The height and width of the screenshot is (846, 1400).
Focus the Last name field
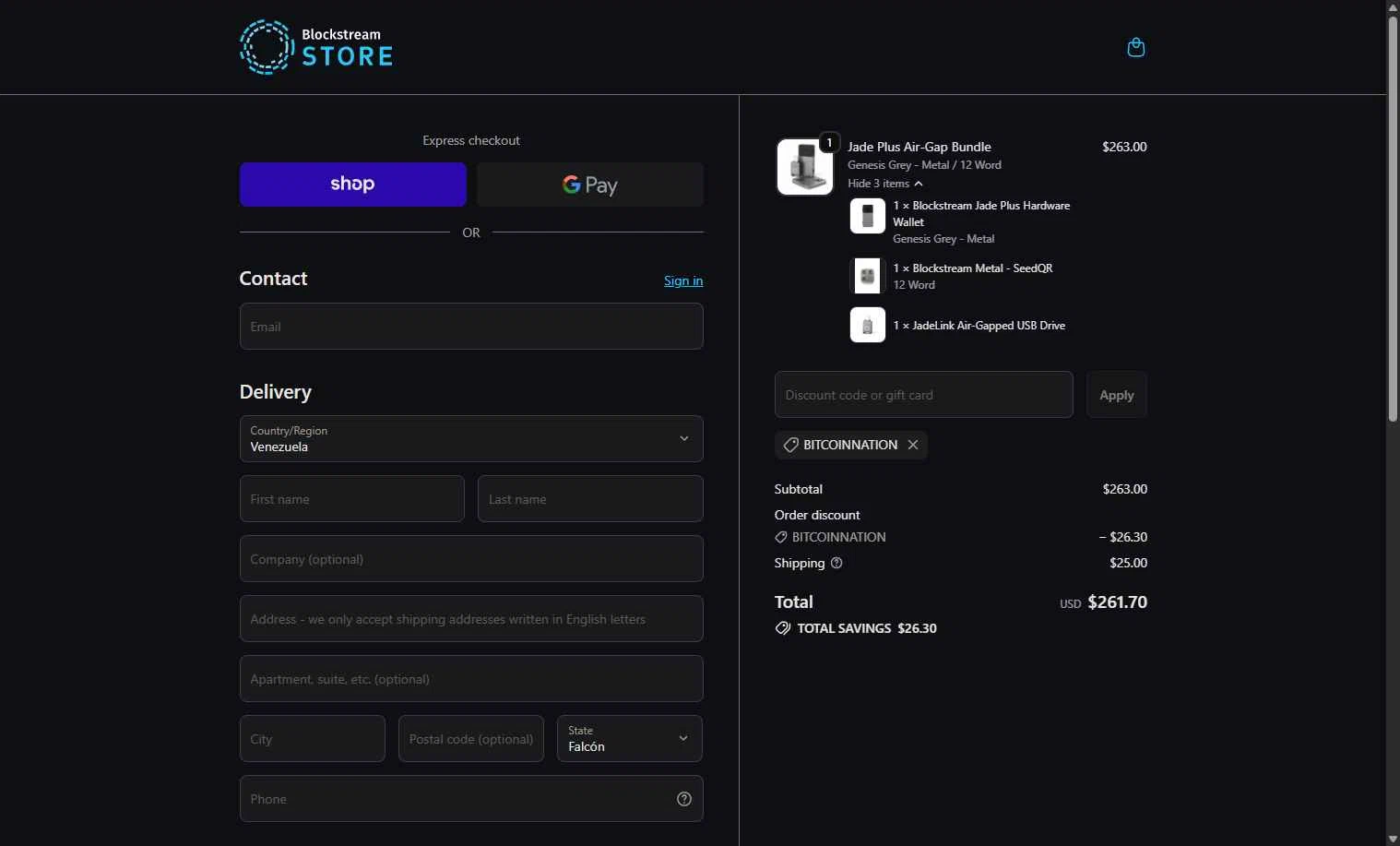590,499
